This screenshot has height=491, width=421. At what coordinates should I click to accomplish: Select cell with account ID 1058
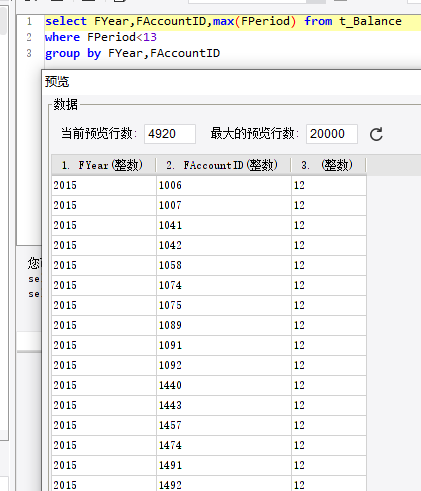click(224, 265)
